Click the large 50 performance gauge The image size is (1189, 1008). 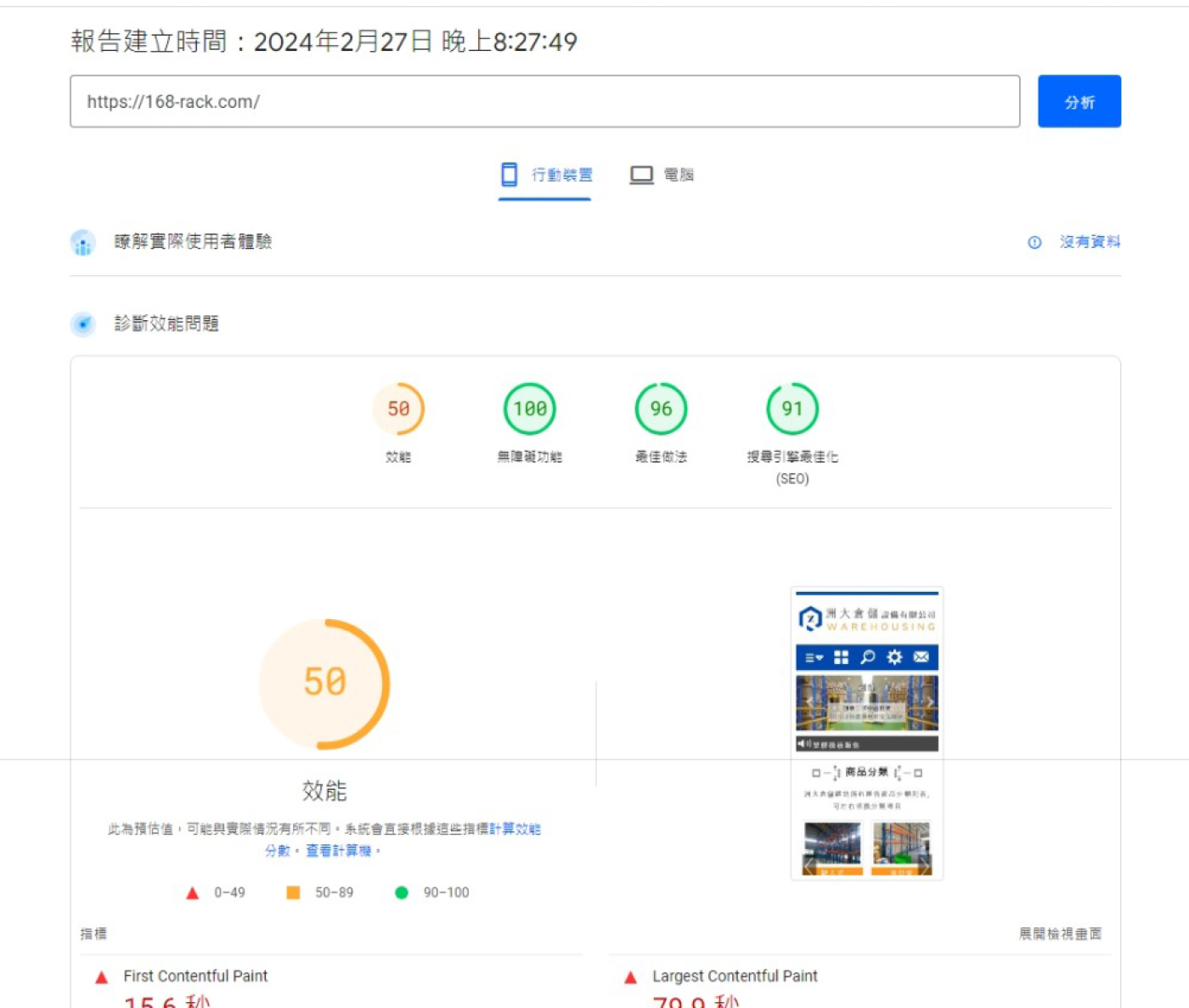324,684
